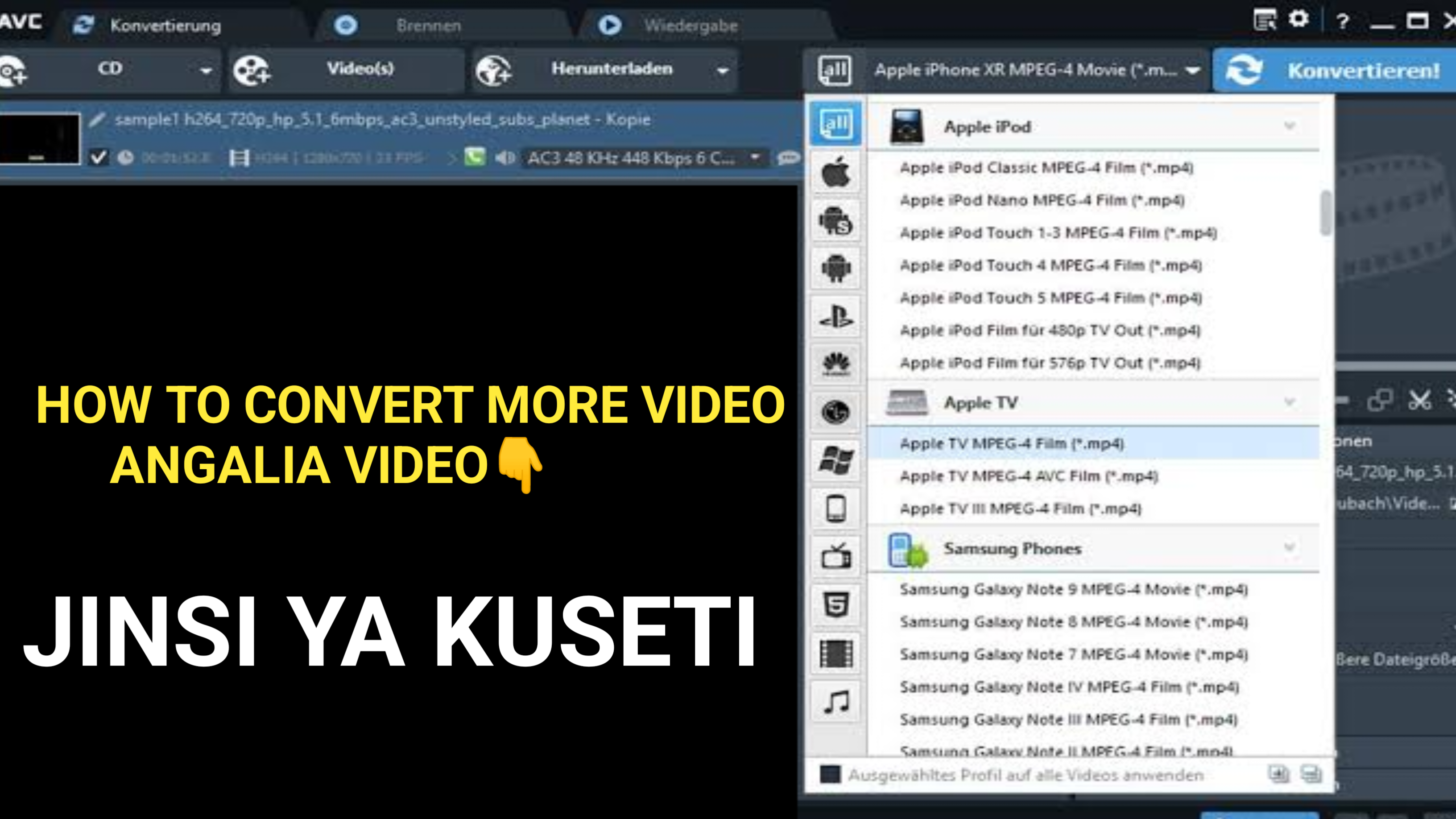1456x819 pixels.
Task: Collapse the Samsung Phones group
Action: [1290, 547]
